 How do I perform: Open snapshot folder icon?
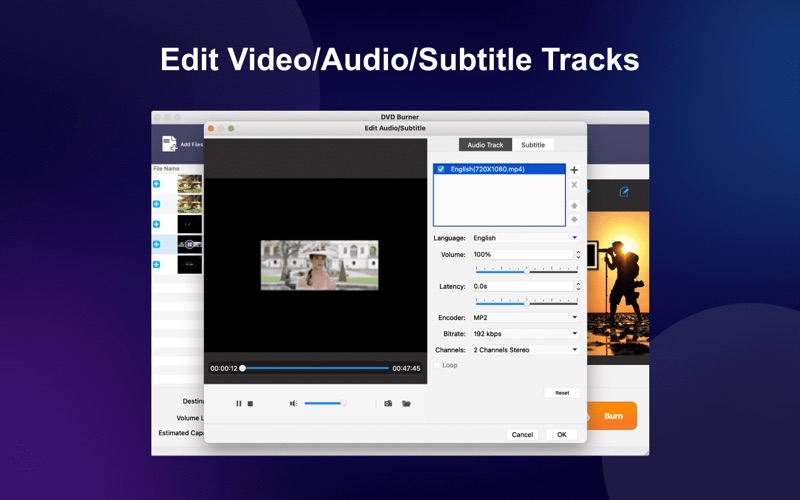(x=406, y=404)
